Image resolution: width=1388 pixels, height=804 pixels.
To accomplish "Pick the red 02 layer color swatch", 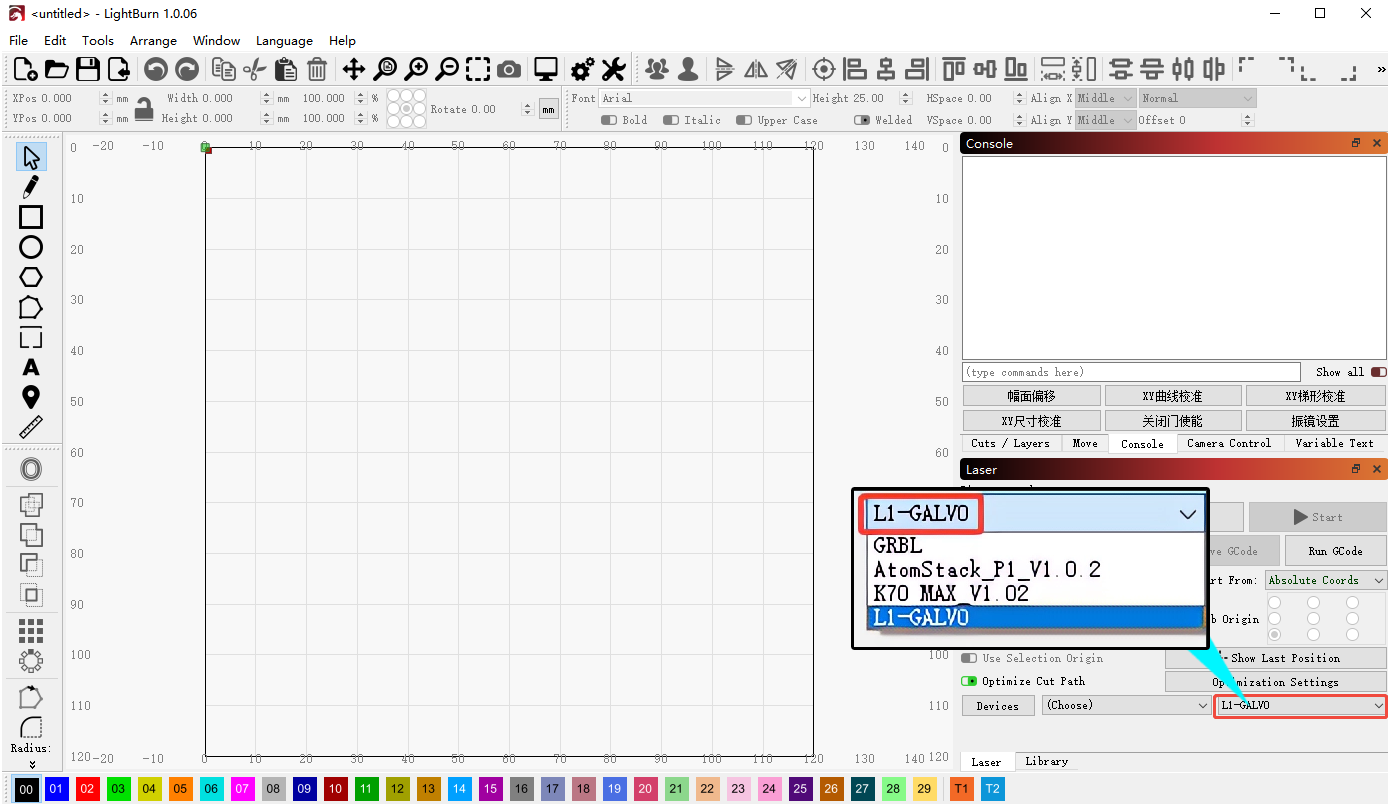I will coord(88,789).
